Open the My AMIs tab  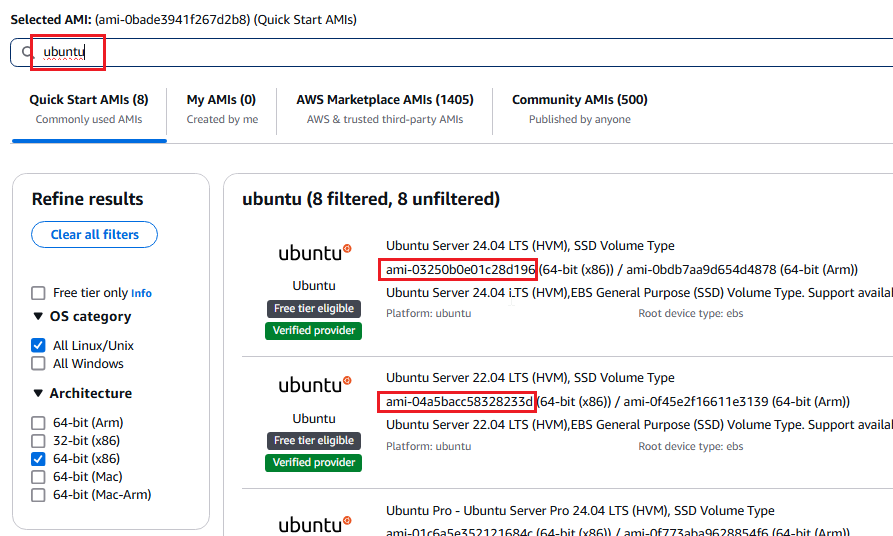pos(222,109)
